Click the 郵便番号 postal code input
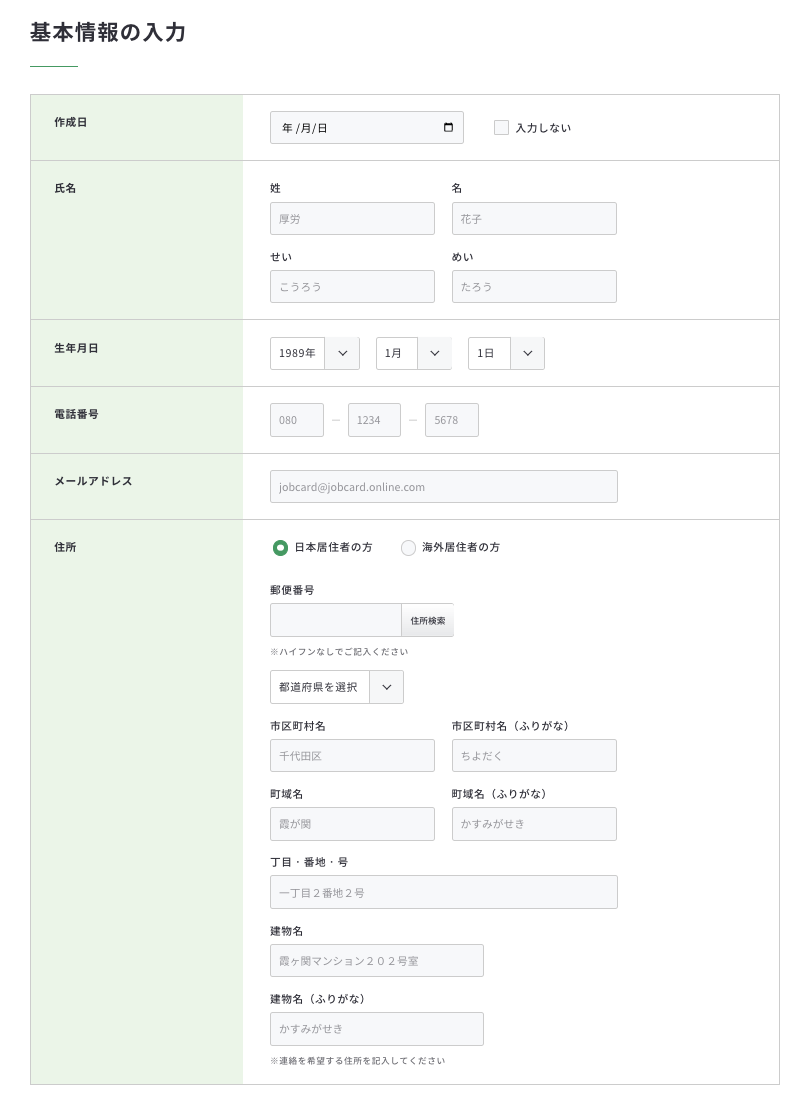Image resolution: width=807 pixels, height=1111 pixels. (x=336, y=620)
